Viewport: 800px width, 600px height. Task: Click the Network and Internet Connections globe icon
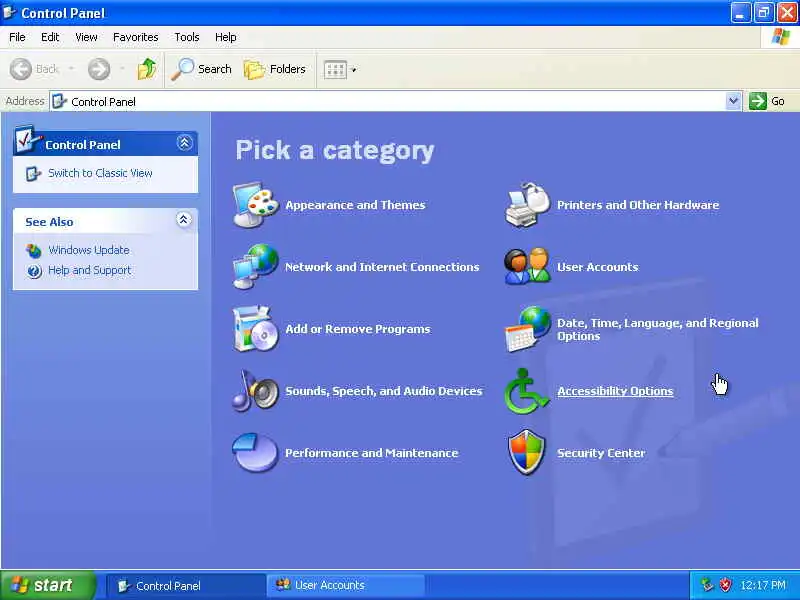click(x=256, y=266)
